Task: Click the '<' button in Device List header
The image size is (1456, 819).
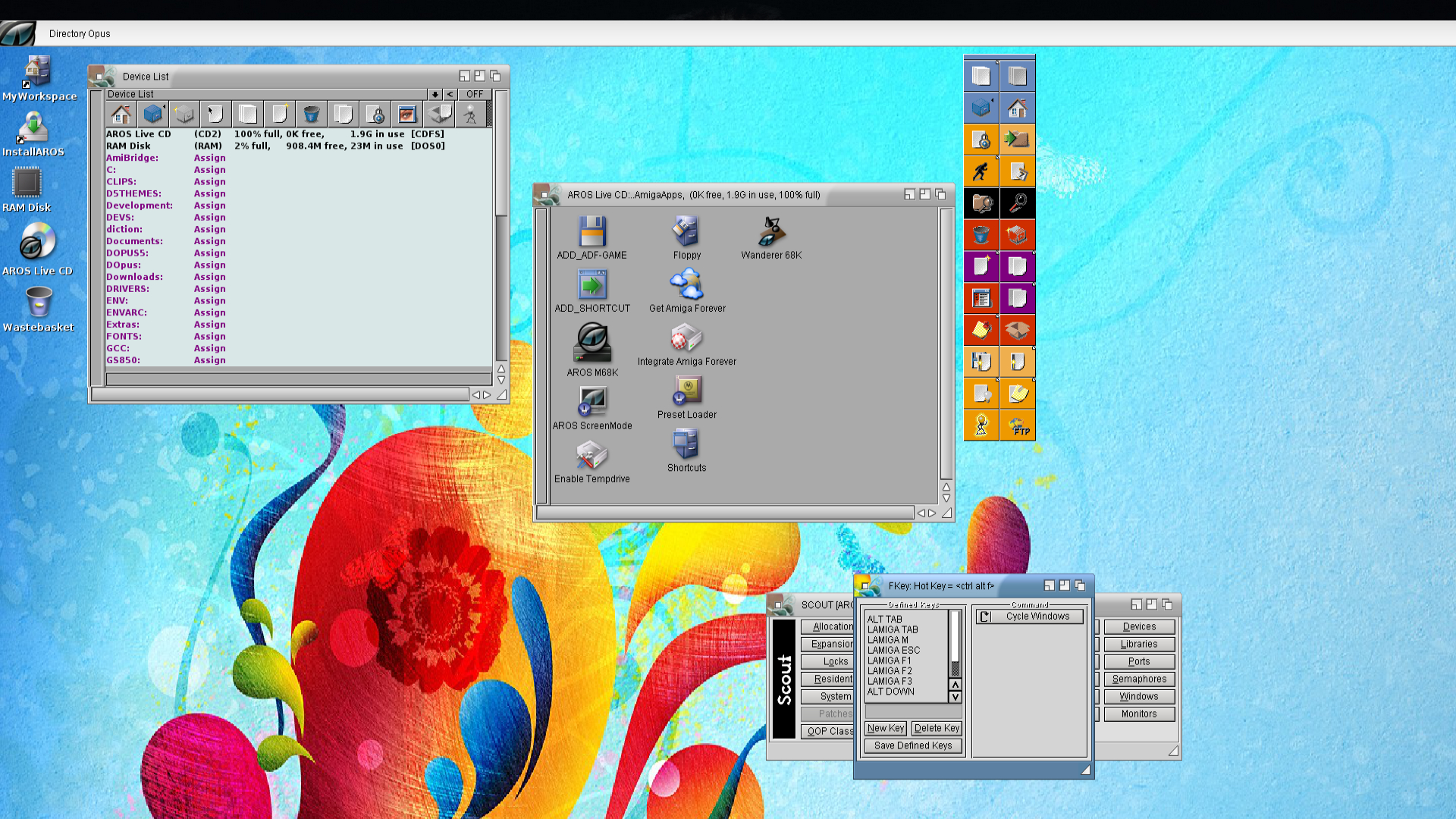Action: pyautogui.click(x=450, y=94)
